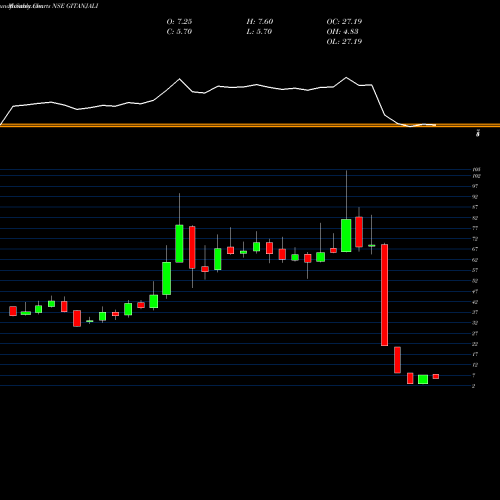Click the 'OH: 4.83' reading
The height and width of the screenshot is (500, 500).
point(342,32)
